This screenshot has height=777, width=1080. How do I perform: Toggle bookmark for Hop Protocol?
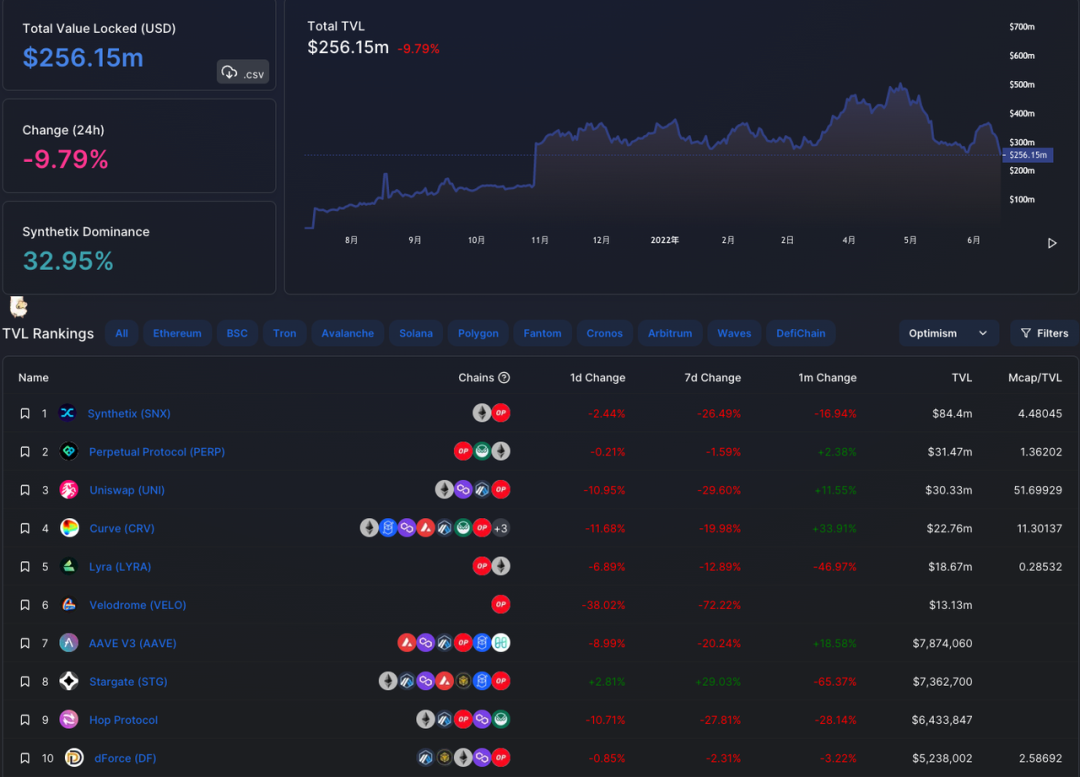tap(25, 720)
